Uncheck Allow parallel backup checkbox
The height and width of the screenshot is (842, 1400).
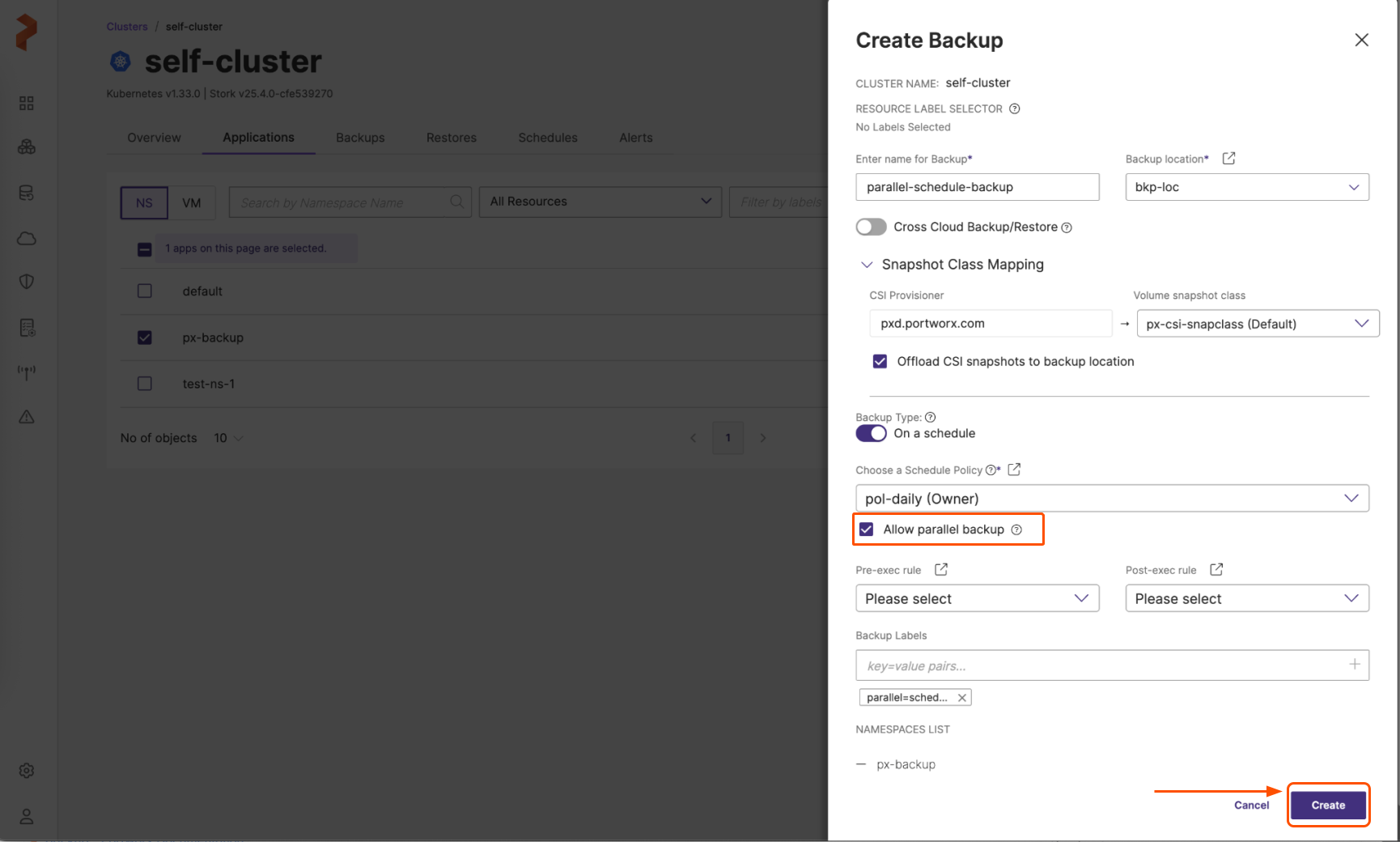(867, 529)
